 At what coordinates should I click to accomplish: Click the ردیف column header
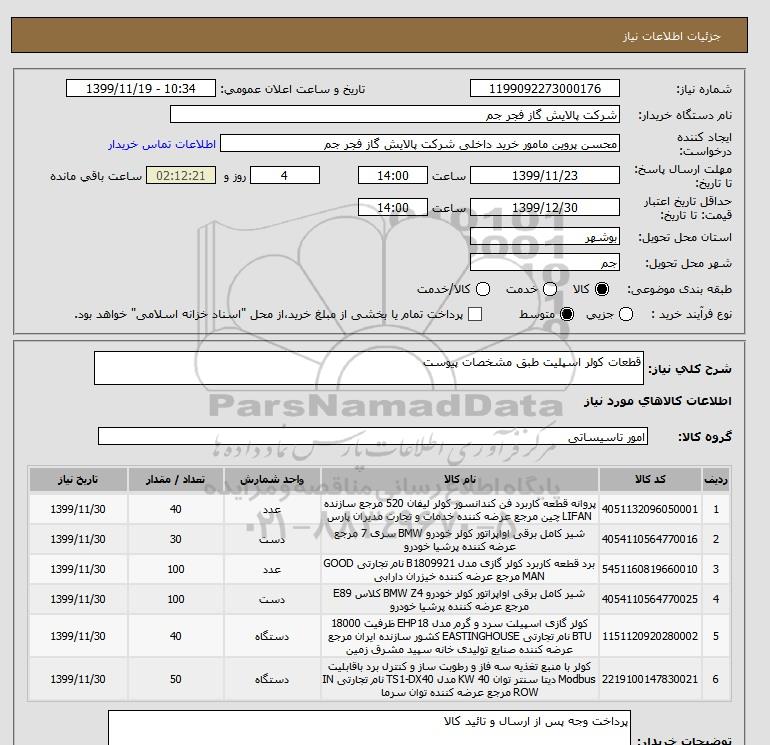[716, 479]
